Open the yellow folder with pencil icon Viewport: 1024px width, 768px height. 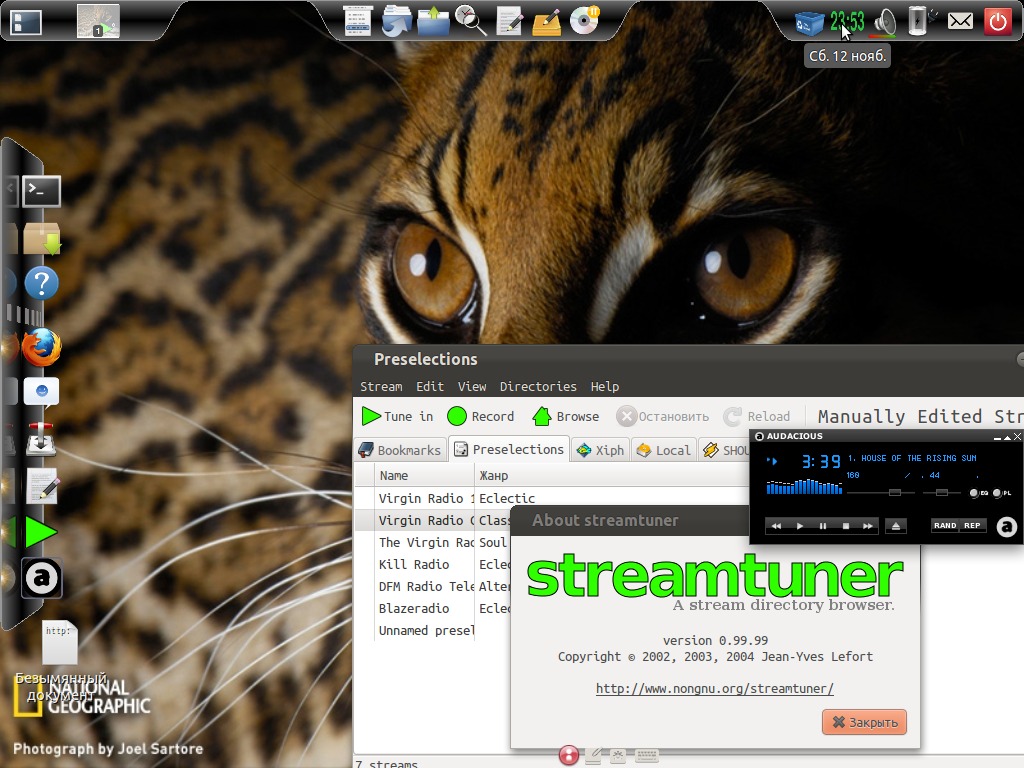point(547,22)
